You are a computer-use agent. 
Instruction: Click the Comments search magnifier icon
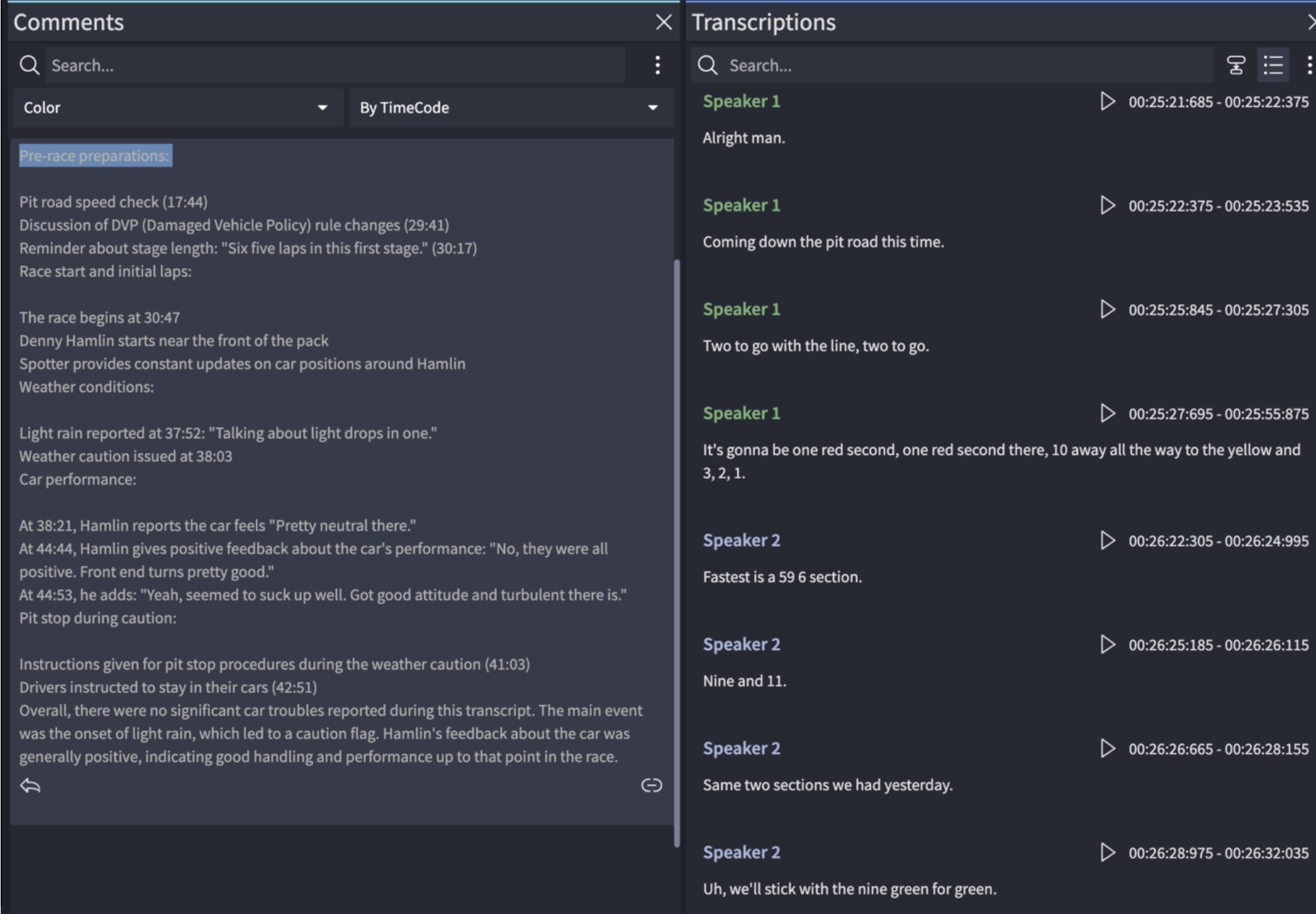pos(29,65)
